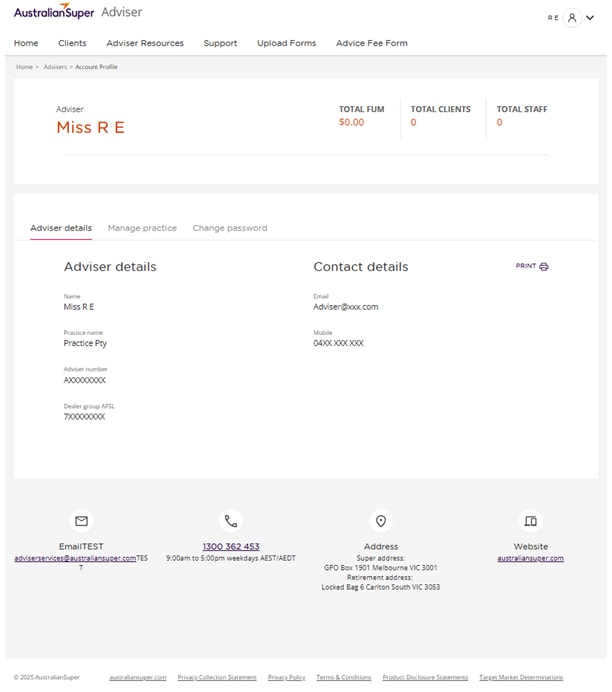Open the user profile avatar icon
This screenshot has height=692, width=612.
572,18
